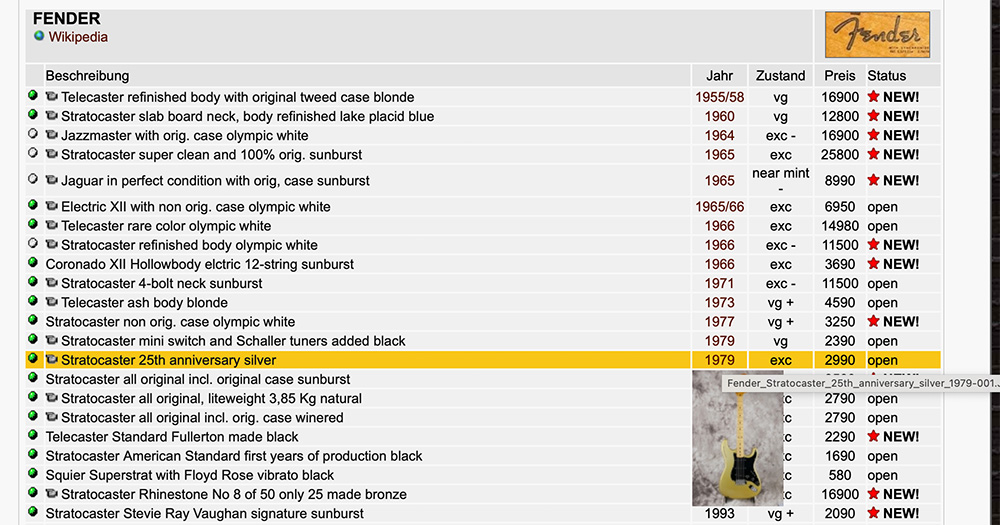Image resolution: width=1000 pixels, height=525 pixels.
Task: Click white status dot for Stratocaster refinished body row
Action: click(33, 244)
